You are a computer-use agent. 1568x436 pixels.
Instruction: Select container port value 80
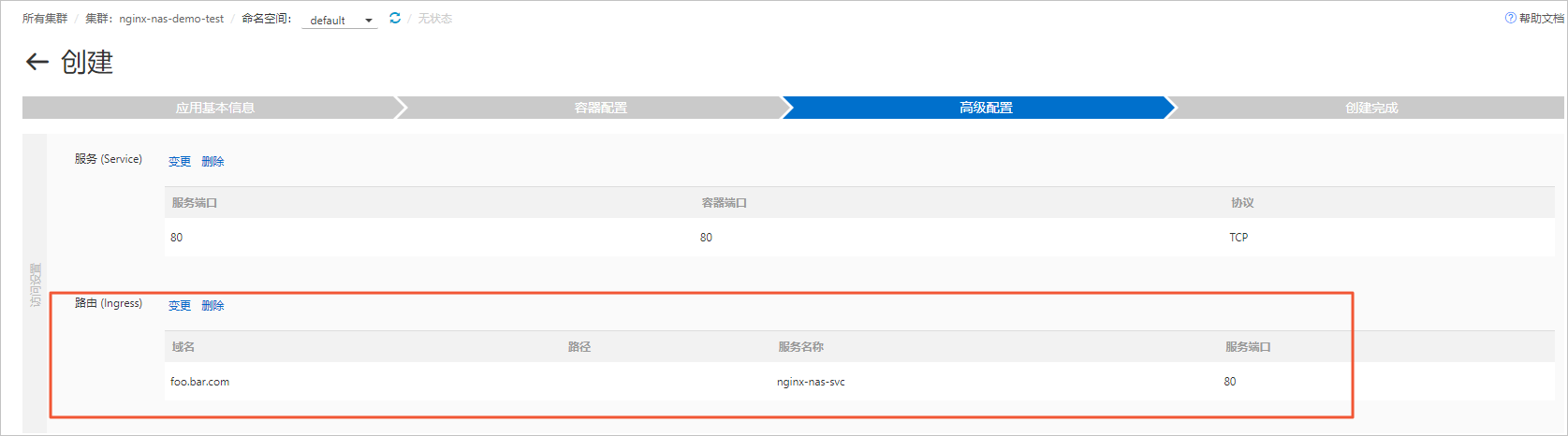pos(706,238)
